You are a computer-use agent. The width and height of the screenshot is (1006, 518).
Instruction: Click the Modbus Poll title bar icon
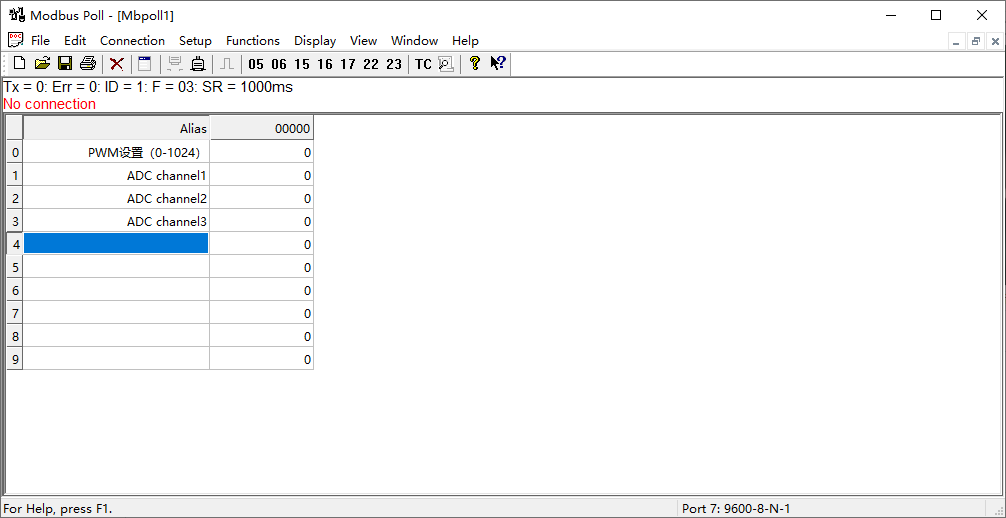17,15
